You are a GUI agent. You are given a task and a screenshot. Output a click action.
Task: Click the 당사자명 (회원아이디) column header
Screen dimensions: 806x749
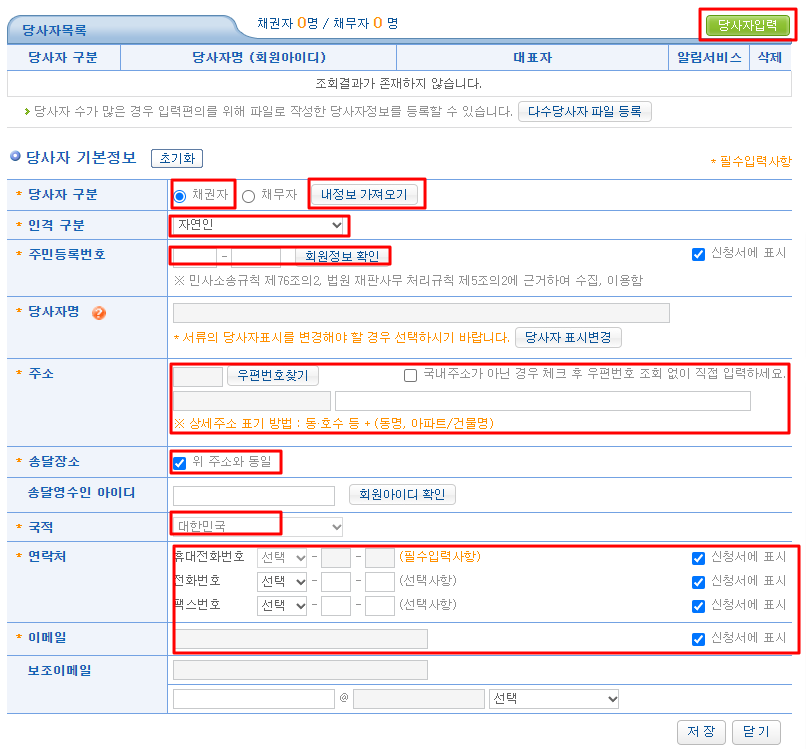259,57
